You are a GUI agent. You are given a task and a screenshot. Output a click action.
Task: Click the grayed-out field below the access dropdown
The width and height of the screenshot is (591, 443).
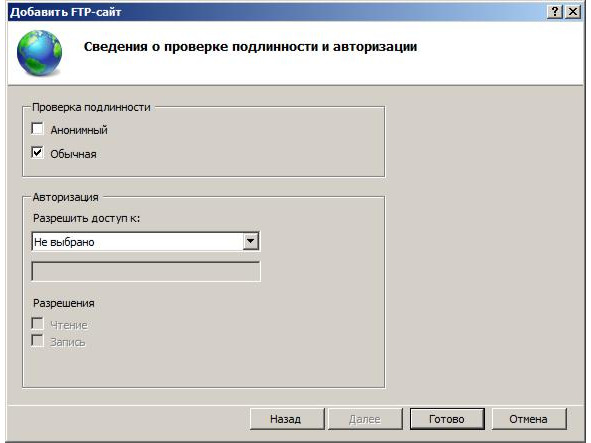[x=146, y=271]
